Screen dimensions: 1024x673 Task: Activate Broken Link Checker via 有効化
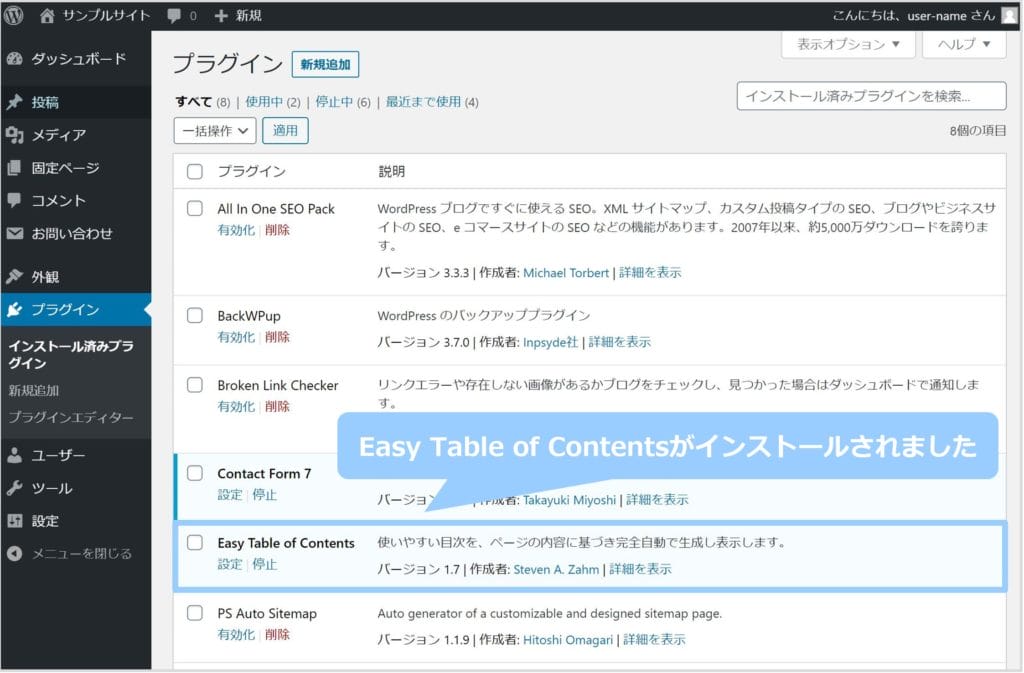236,407
